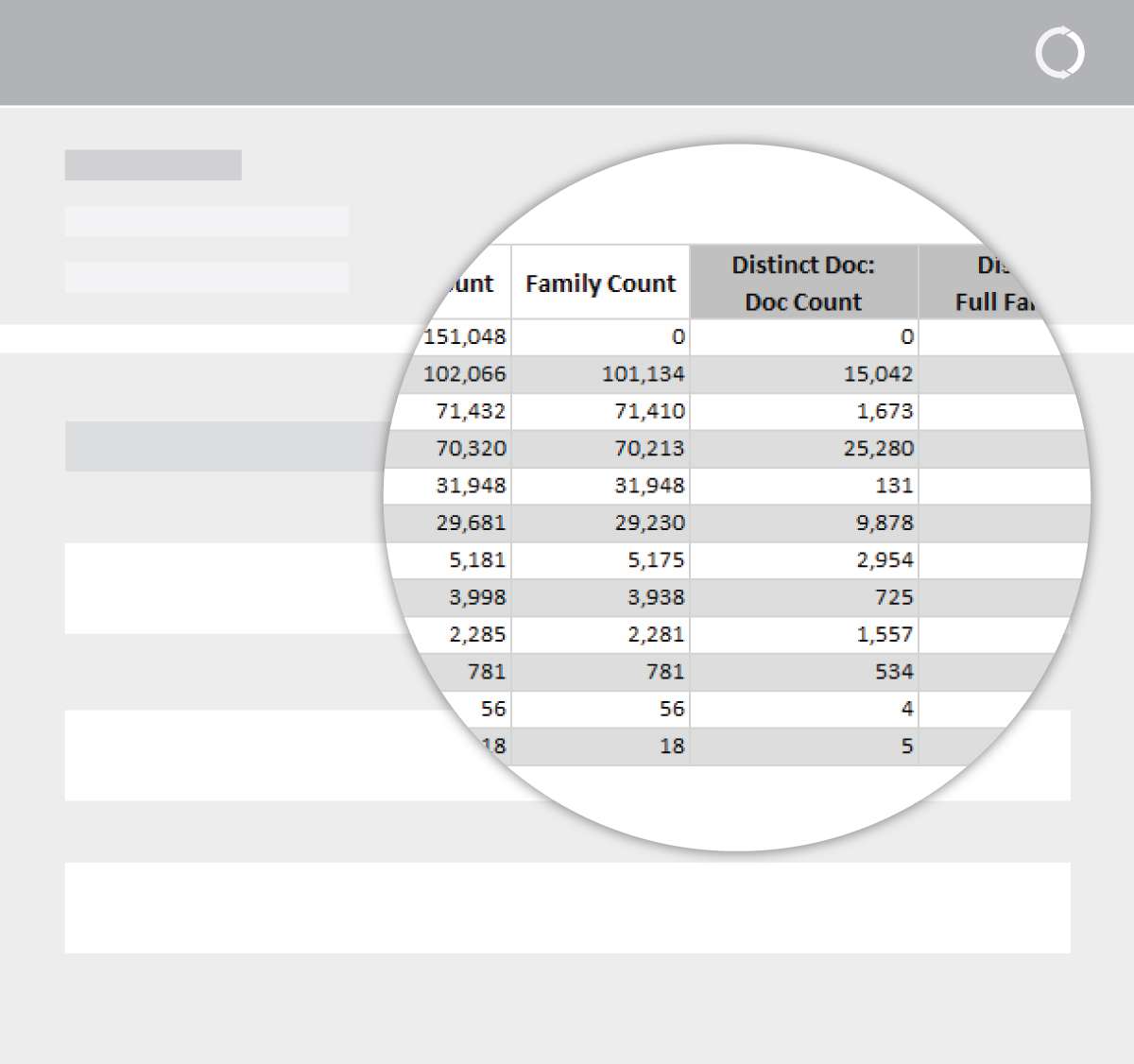Screen dimensions: 1134x1064
Task: Select the cell showing 70,213
Action: [x=649, y=448]
